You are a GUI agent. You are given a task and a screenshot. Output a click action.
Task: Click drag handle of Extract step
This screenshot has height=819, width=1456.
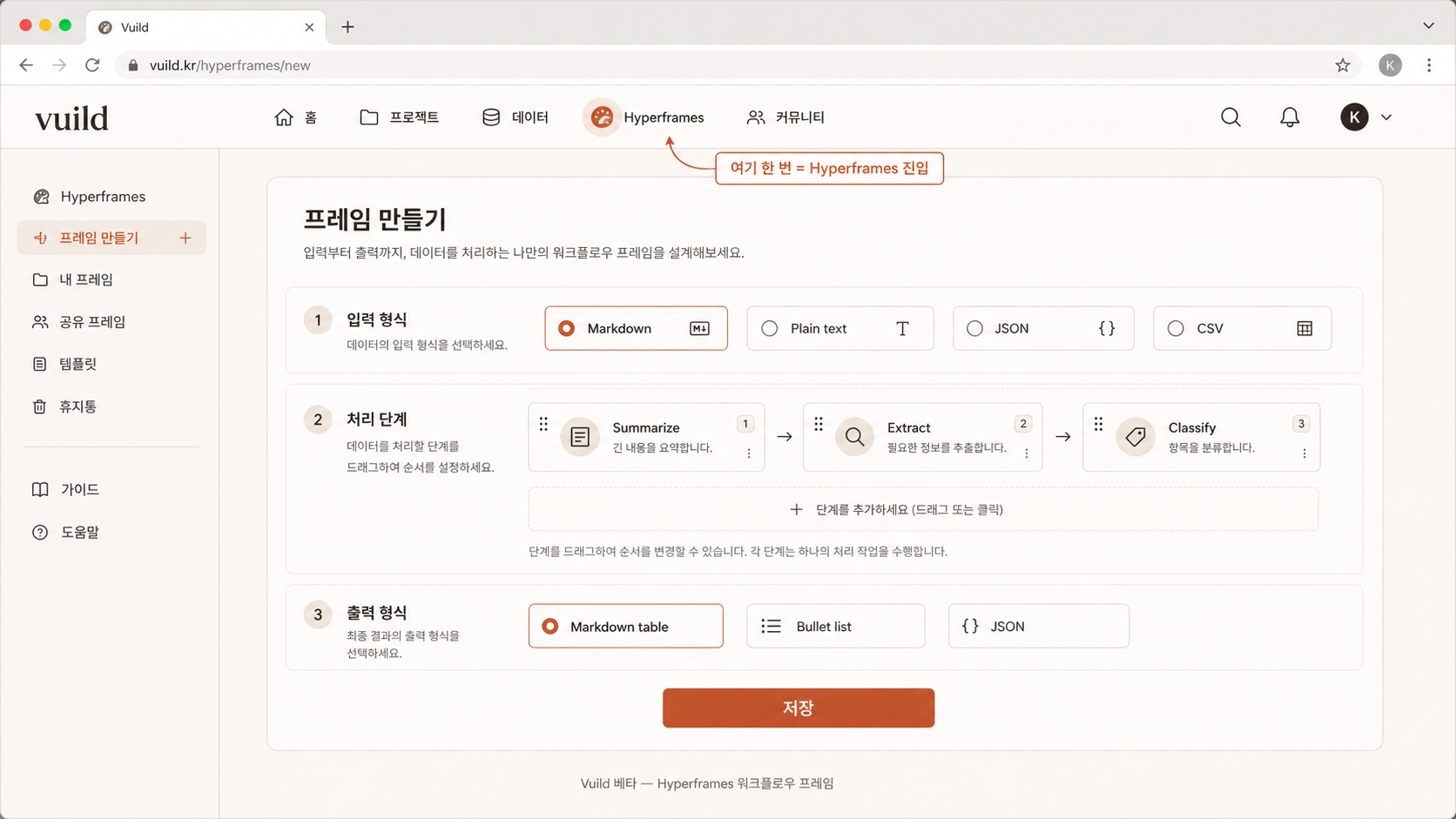tap(819, 424)
